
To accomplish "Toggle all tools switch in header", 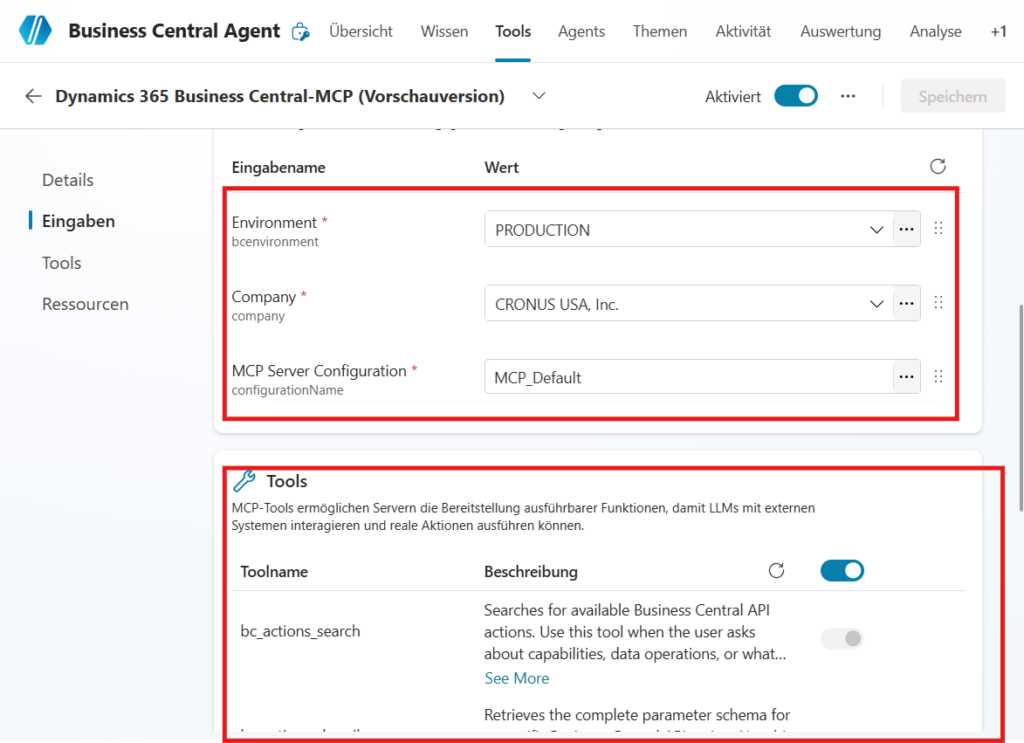I will tap(842, 571).
